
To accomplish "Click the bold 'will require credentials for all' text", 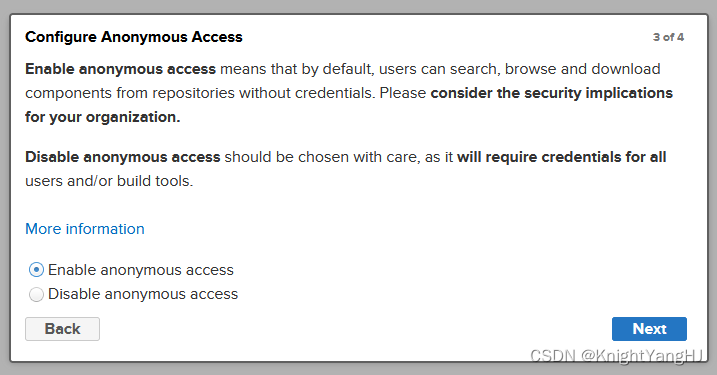I will click(x=562, y=157).
